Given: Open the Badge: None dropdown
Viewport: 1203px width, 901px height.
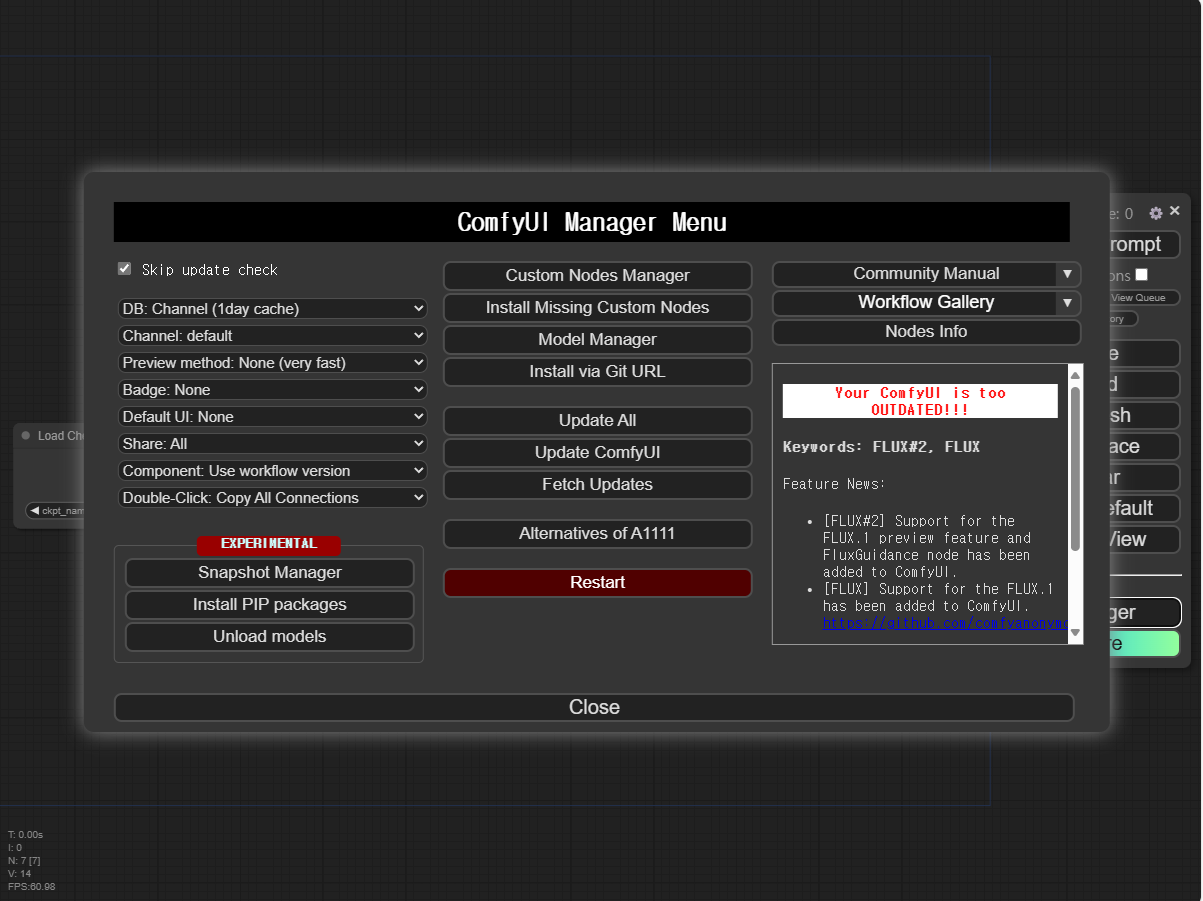Looking at the screenshot, I should [x=272, y=390].
